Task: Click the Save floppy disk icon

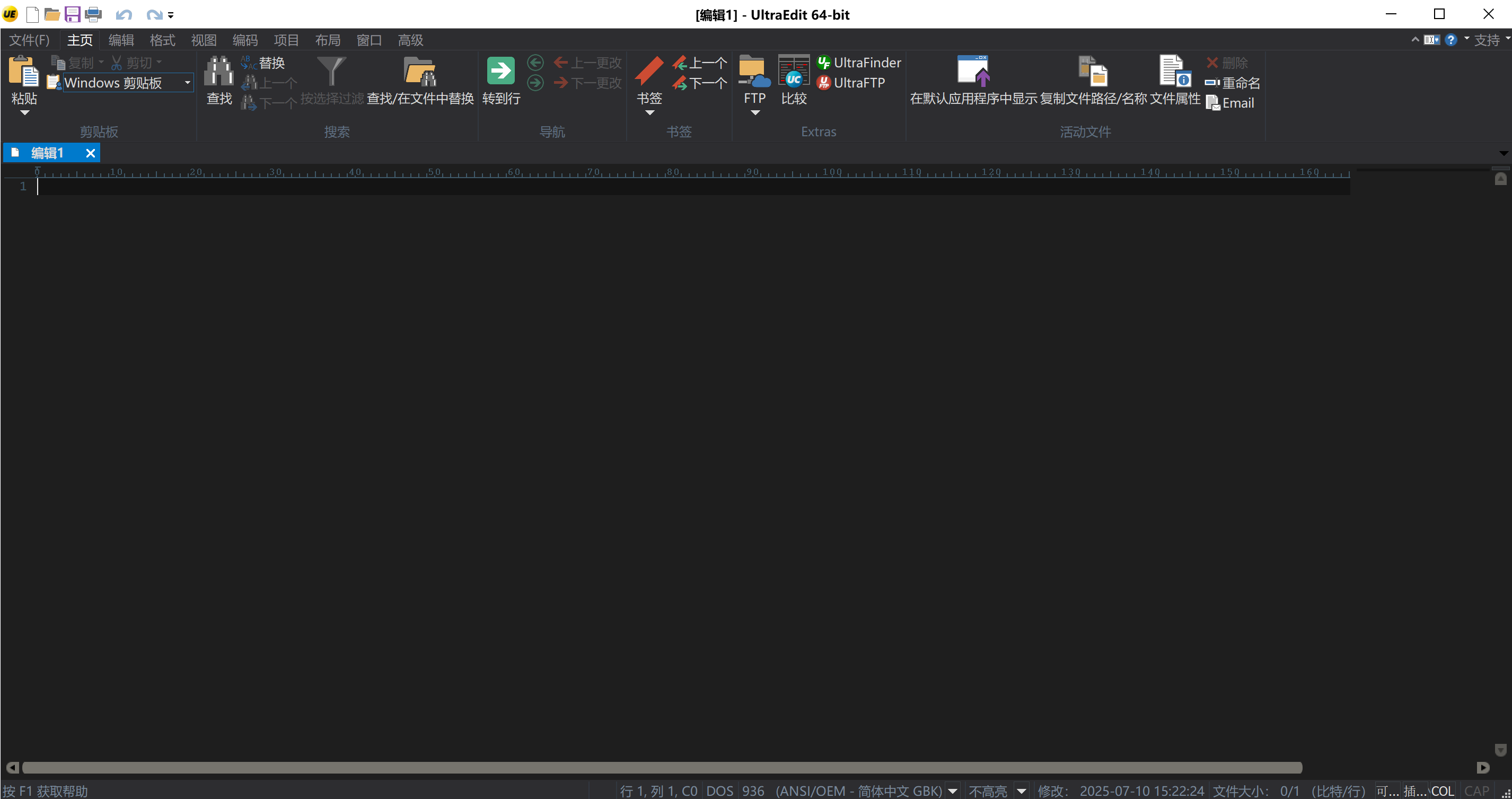Action: [x=72, y=15]
